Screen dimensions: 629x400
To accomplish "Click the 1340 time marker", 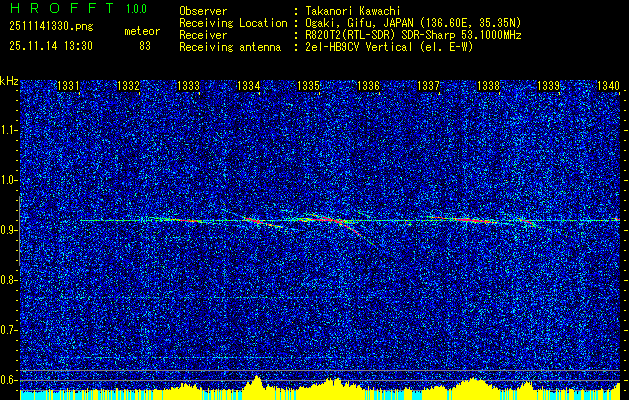I will pos(609,85).
